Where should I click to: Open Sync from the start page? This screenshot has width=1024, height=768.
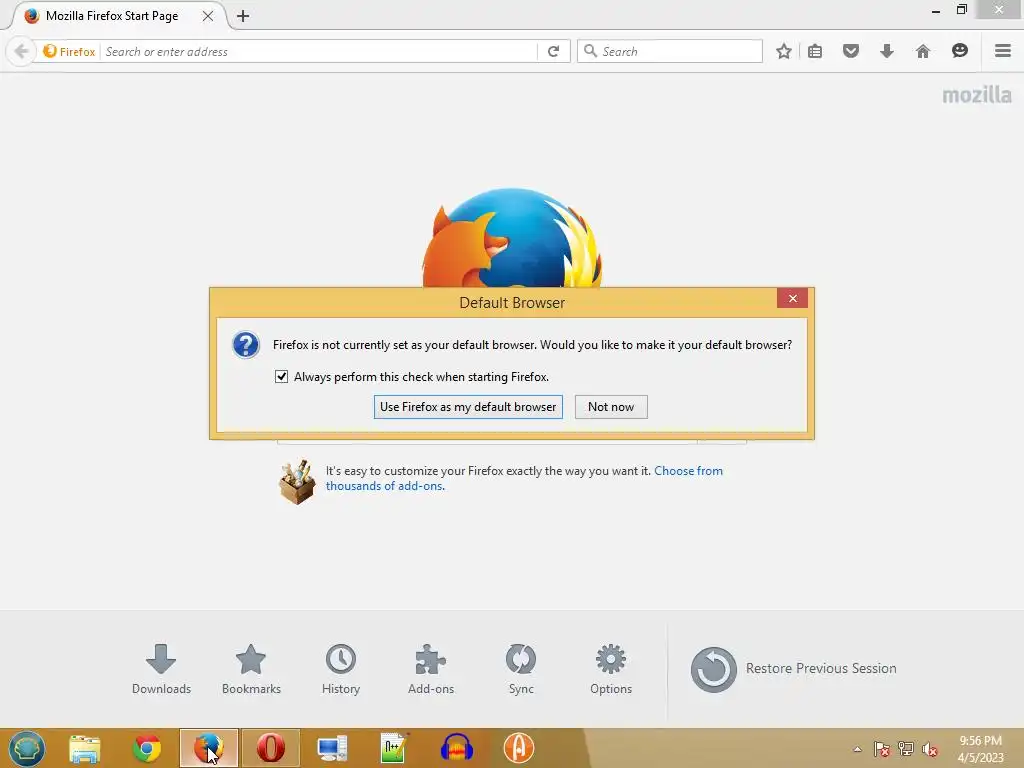pyautogui.click(x=521, y=669)
